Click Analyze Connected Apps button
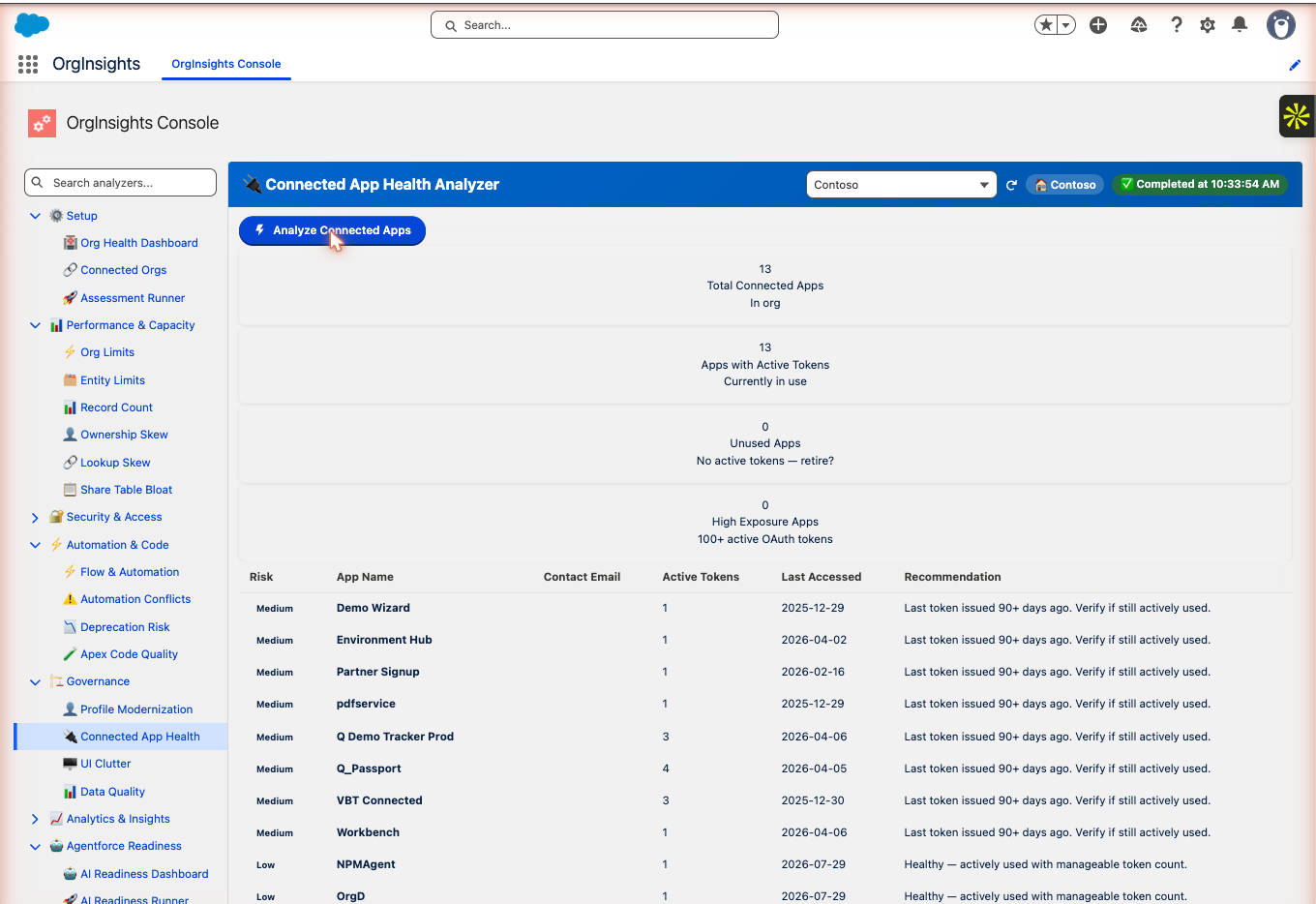The width and height of the screenshot is (1316, 904). (332, 230)
